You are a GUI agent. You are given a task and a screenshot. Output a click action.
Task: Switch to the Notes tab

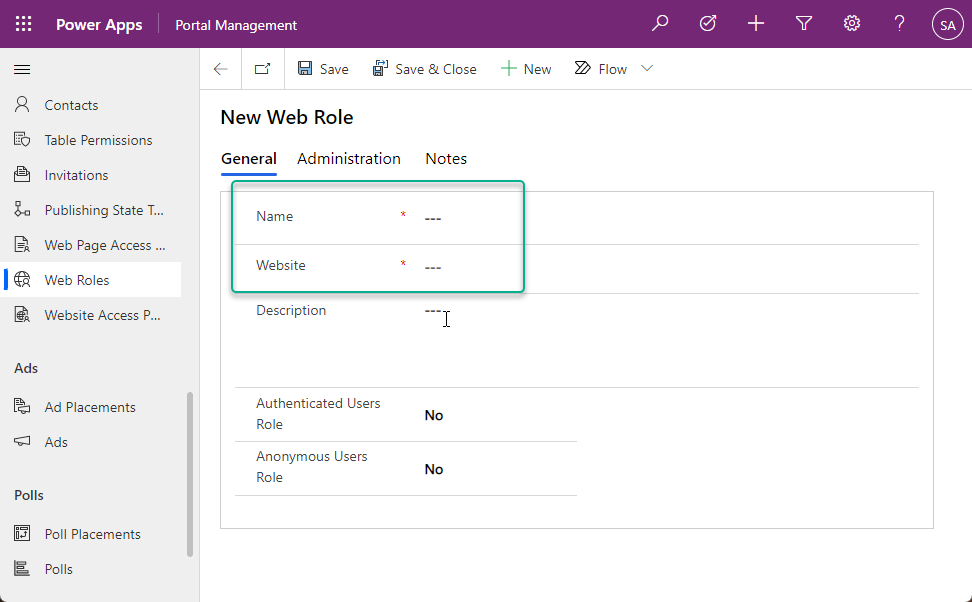(x=446, y=159)
